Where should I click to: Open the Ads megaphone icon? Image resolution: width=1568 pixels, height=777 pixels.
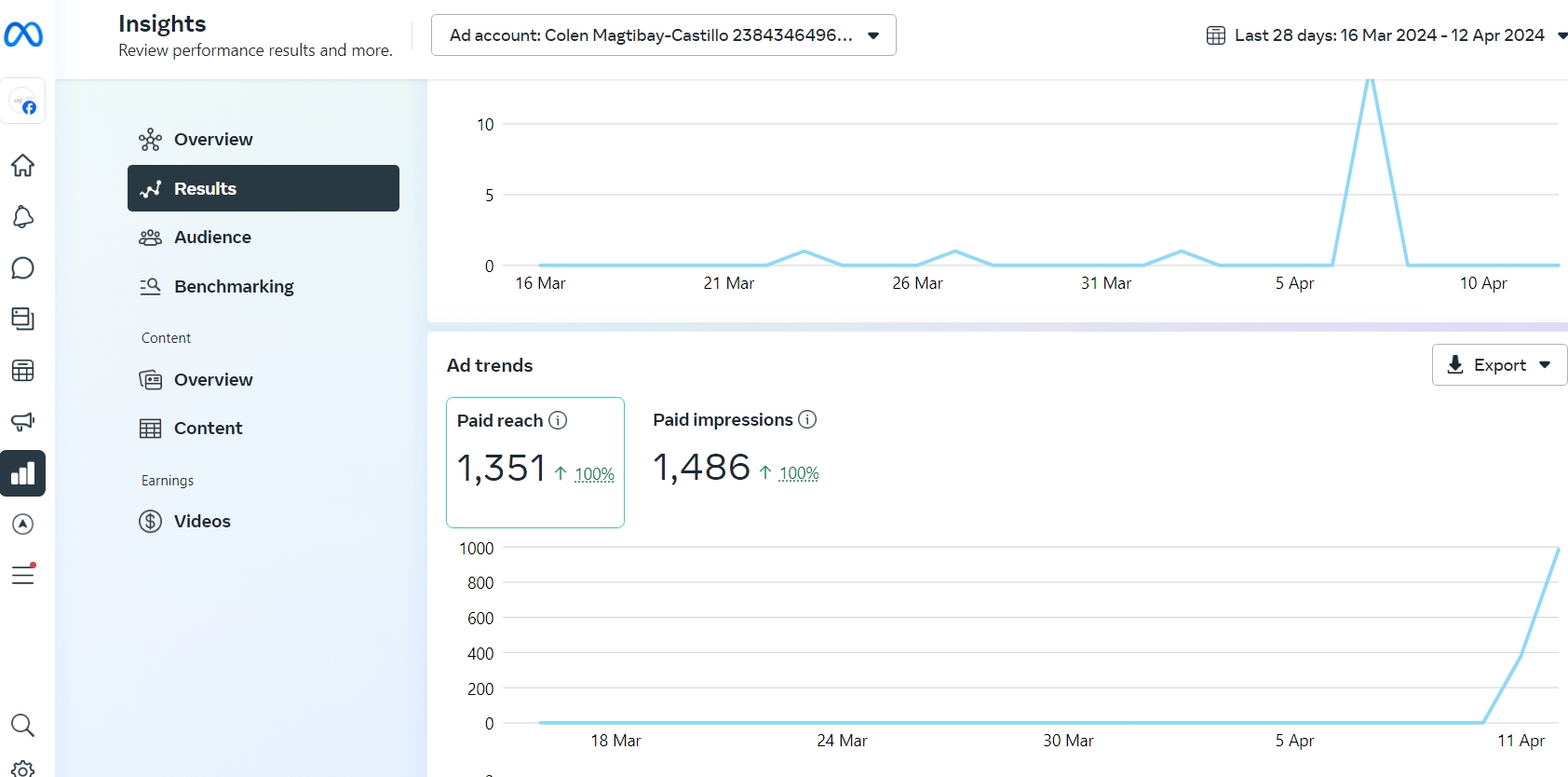coord(23,421)
